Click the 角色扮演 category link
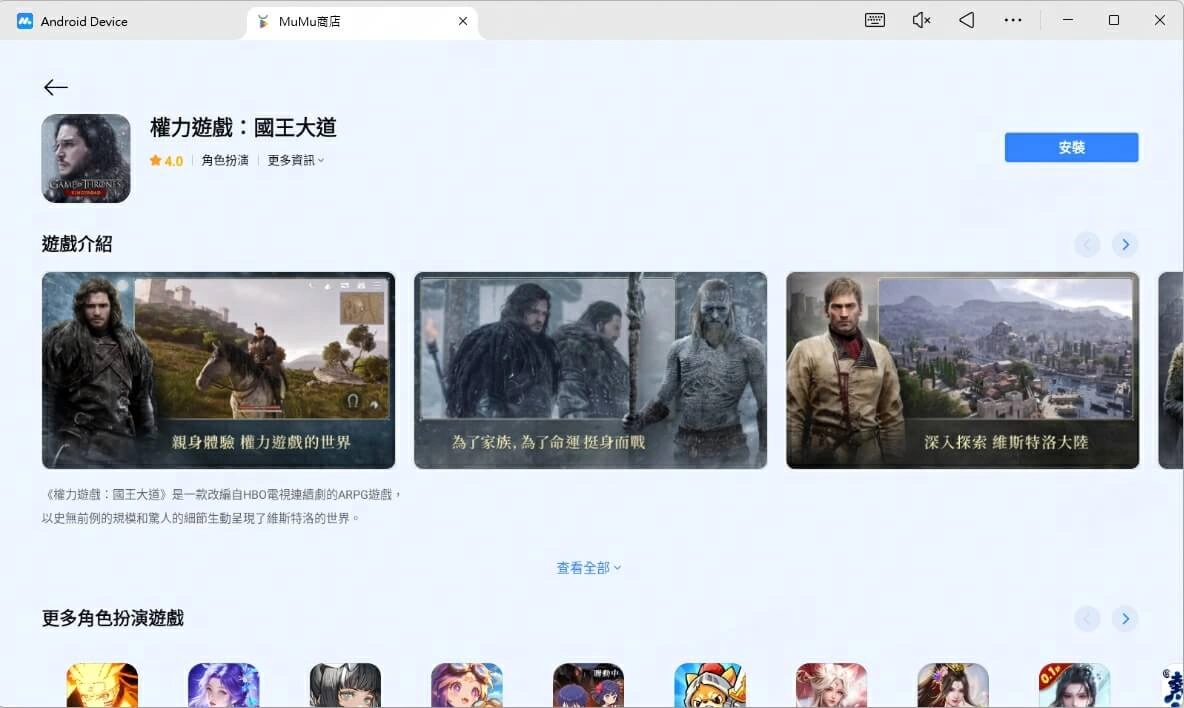This screenshot has width=1184, height=708. pyautogui.click(x=225, y=160)
